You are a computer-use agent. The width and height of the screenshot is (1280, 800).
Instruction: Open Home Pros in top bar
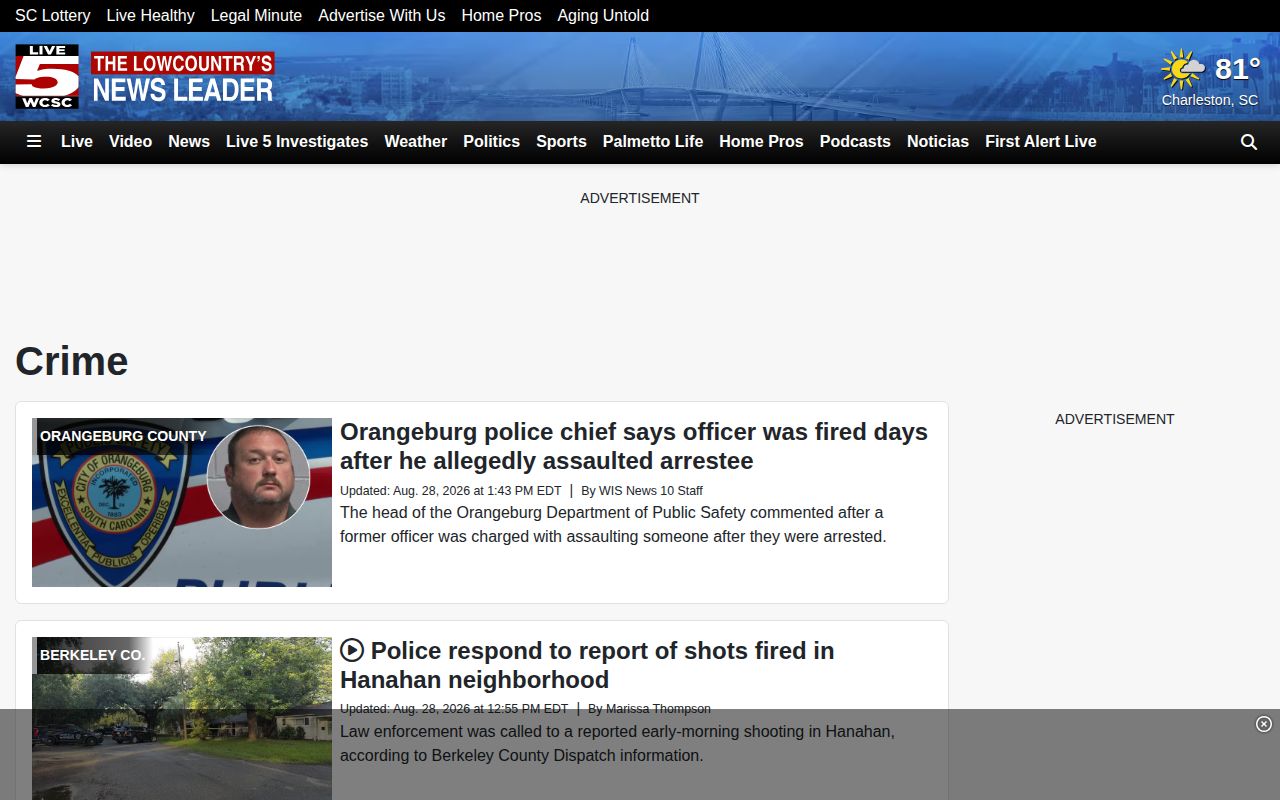point(501,16)
